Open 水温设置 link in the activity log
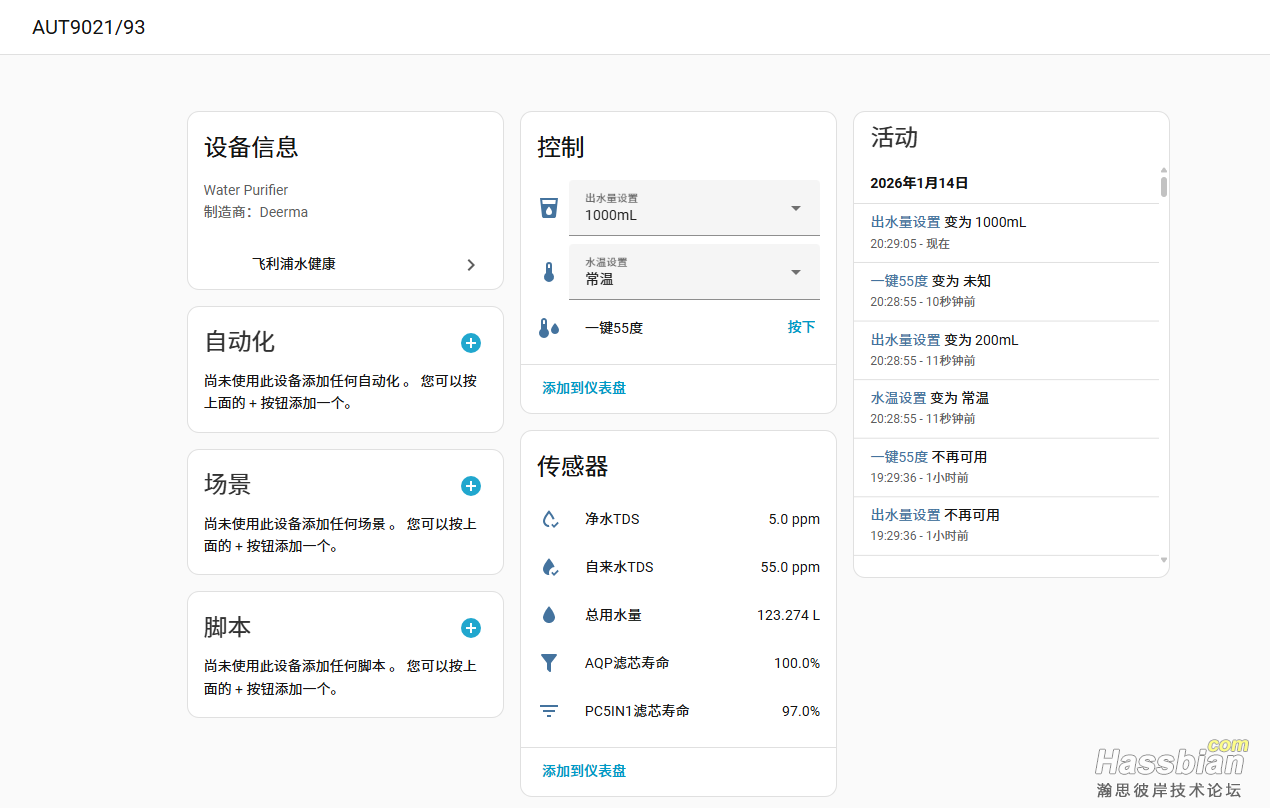1270x808 pixels. pyautogui.click(x=898, y=398)
